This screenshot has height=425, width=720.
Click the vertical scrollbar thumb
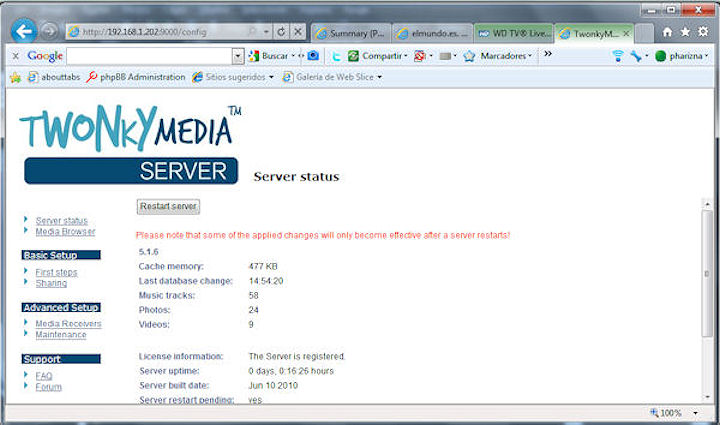[707, 274]
